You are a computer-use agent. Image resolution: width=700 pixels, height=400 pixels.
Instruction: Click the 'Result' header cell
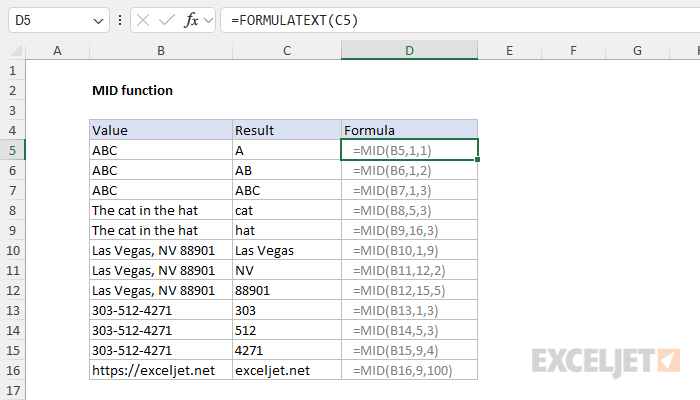click(x=287, y=130)
